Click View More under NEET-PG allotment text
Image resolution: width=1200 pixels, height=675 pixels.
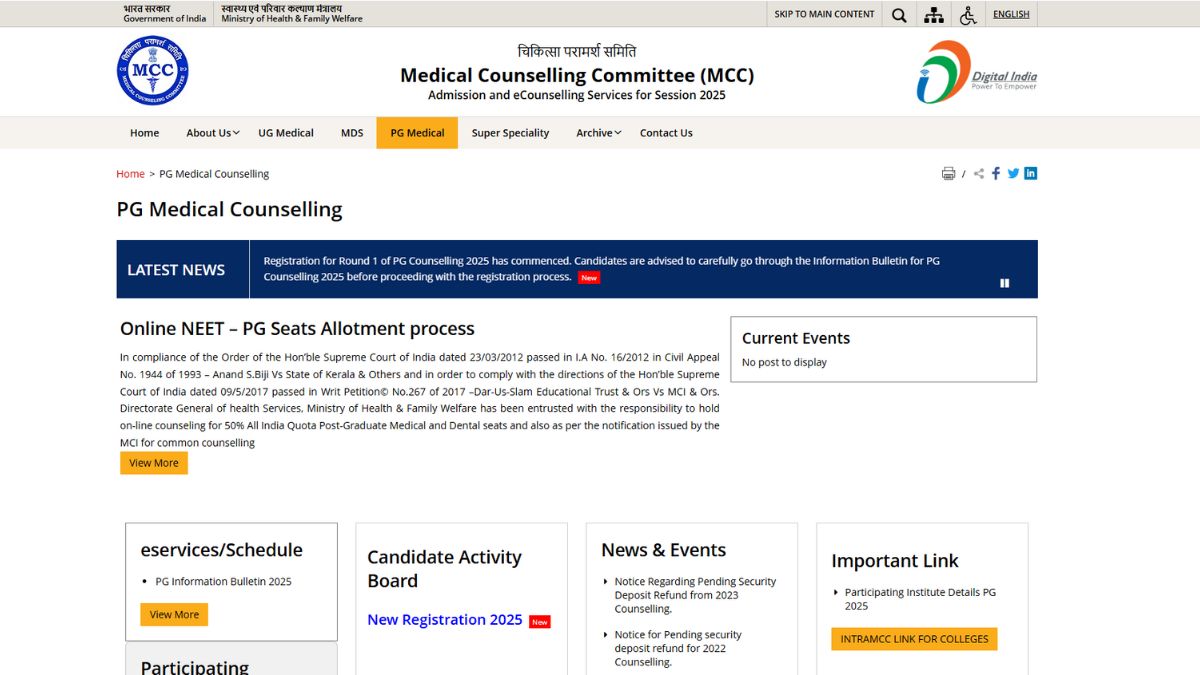[154, 463]
